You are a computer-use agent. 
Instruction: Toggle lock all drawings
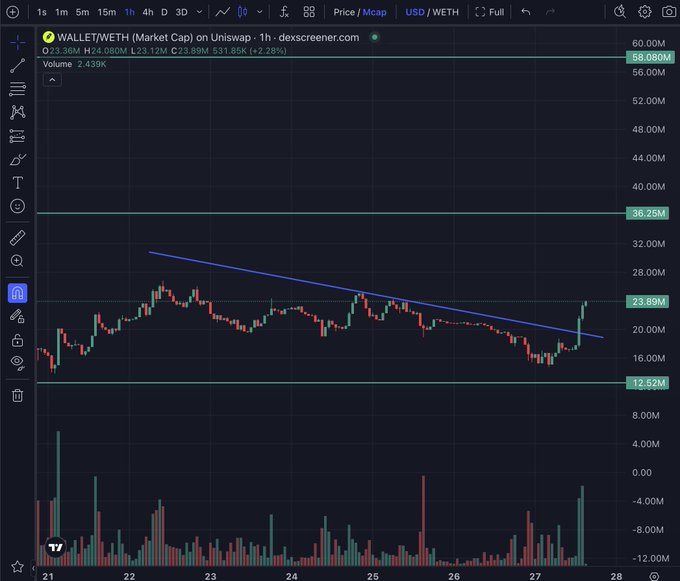[x=17, y=340]
